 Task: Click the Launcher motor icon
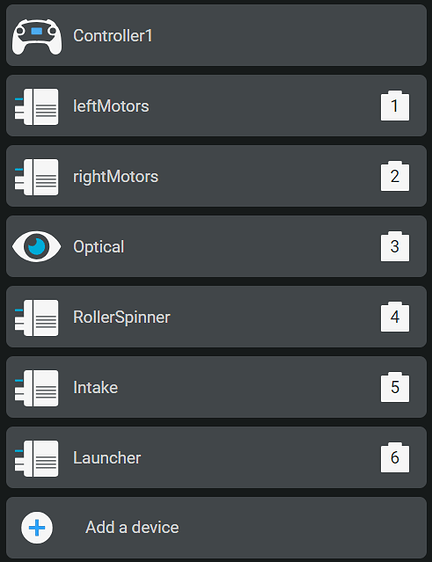tap(37, 458)
